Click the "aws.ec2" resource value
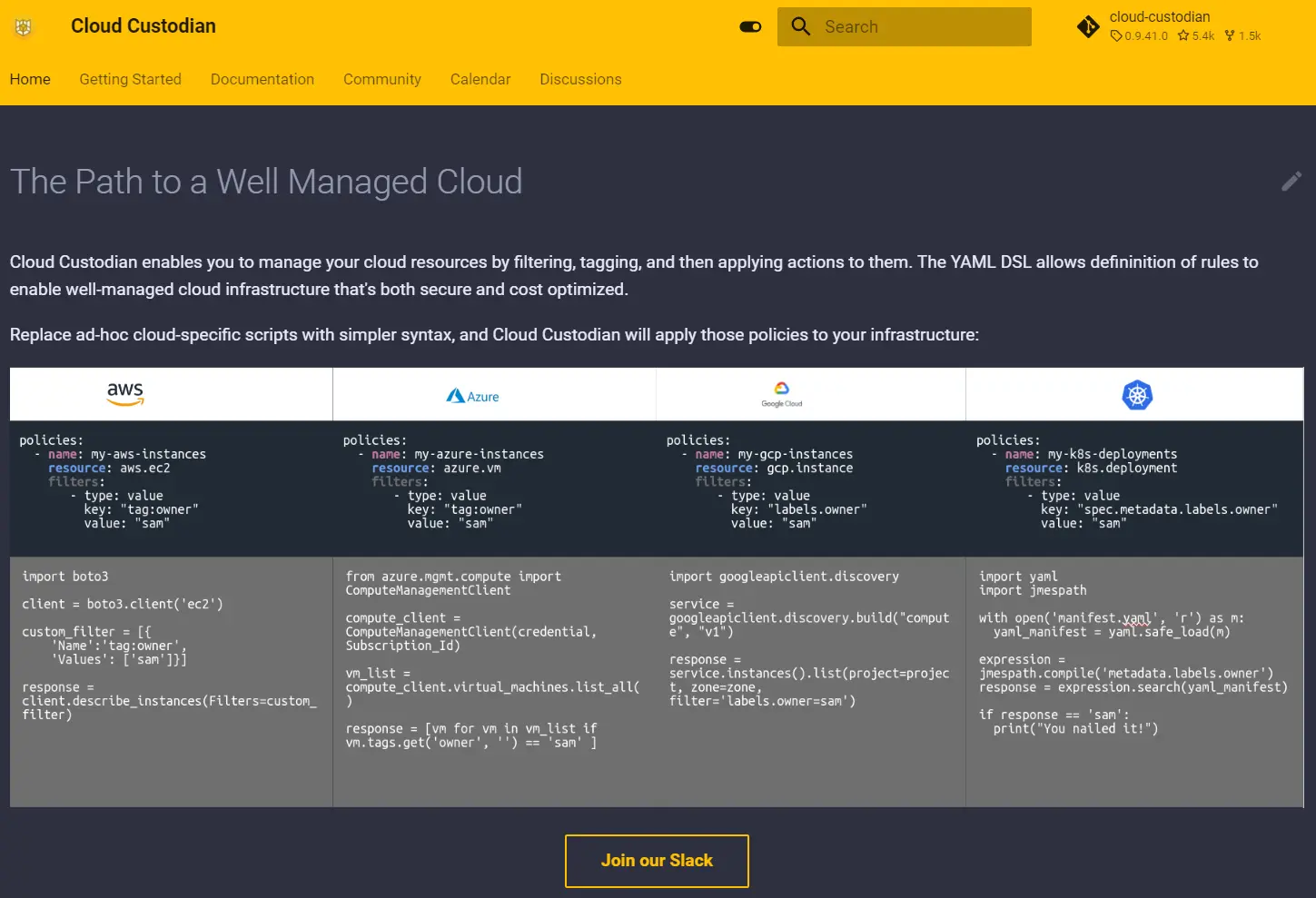Image resolution: width=1316 pixels, height=898 pixels. click(145, 469)
